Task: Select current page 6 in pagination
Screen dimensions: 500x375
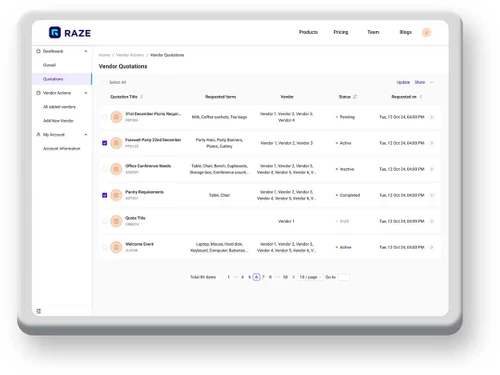Action: coord(256,277)
